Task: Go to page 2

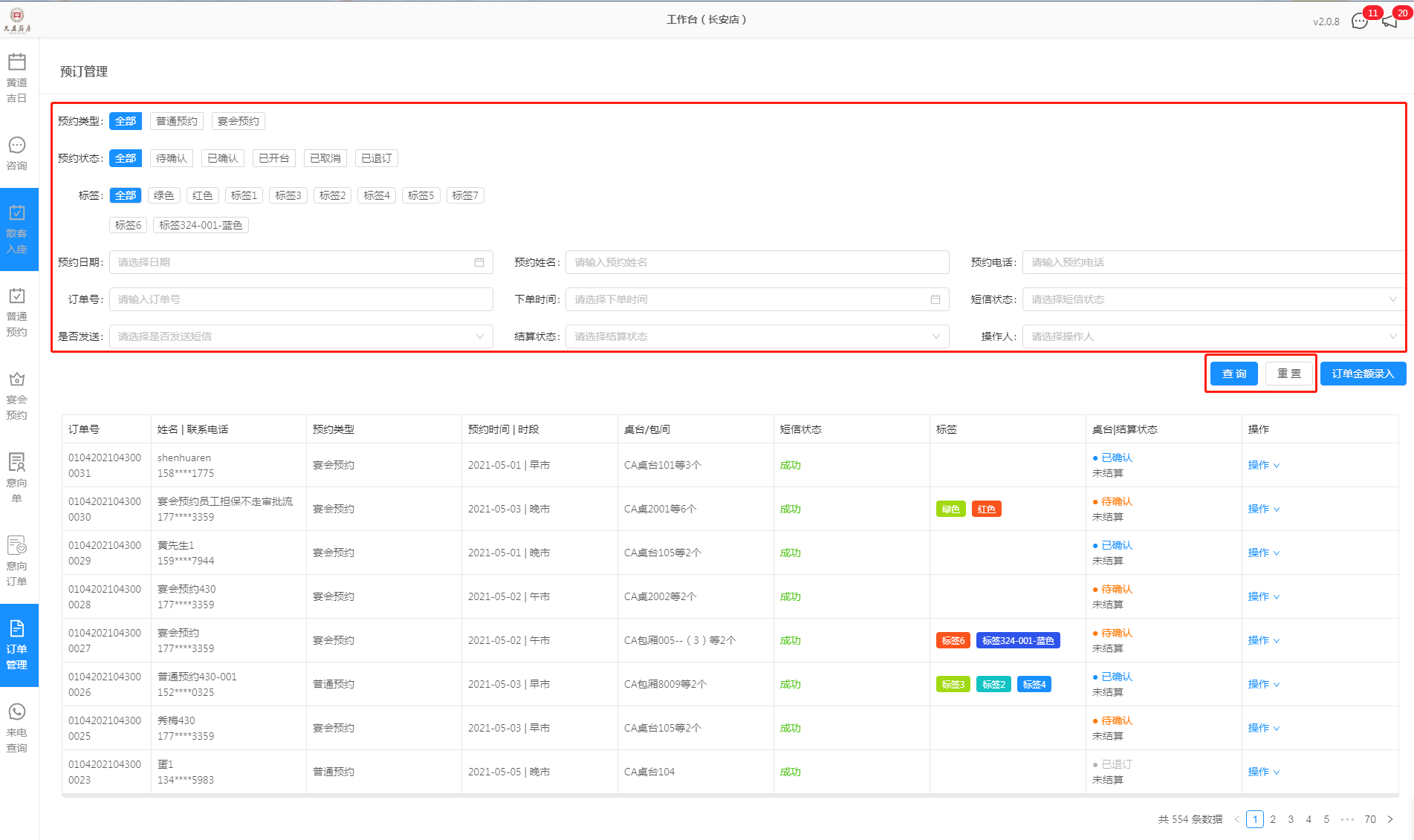Action: 1273,819
